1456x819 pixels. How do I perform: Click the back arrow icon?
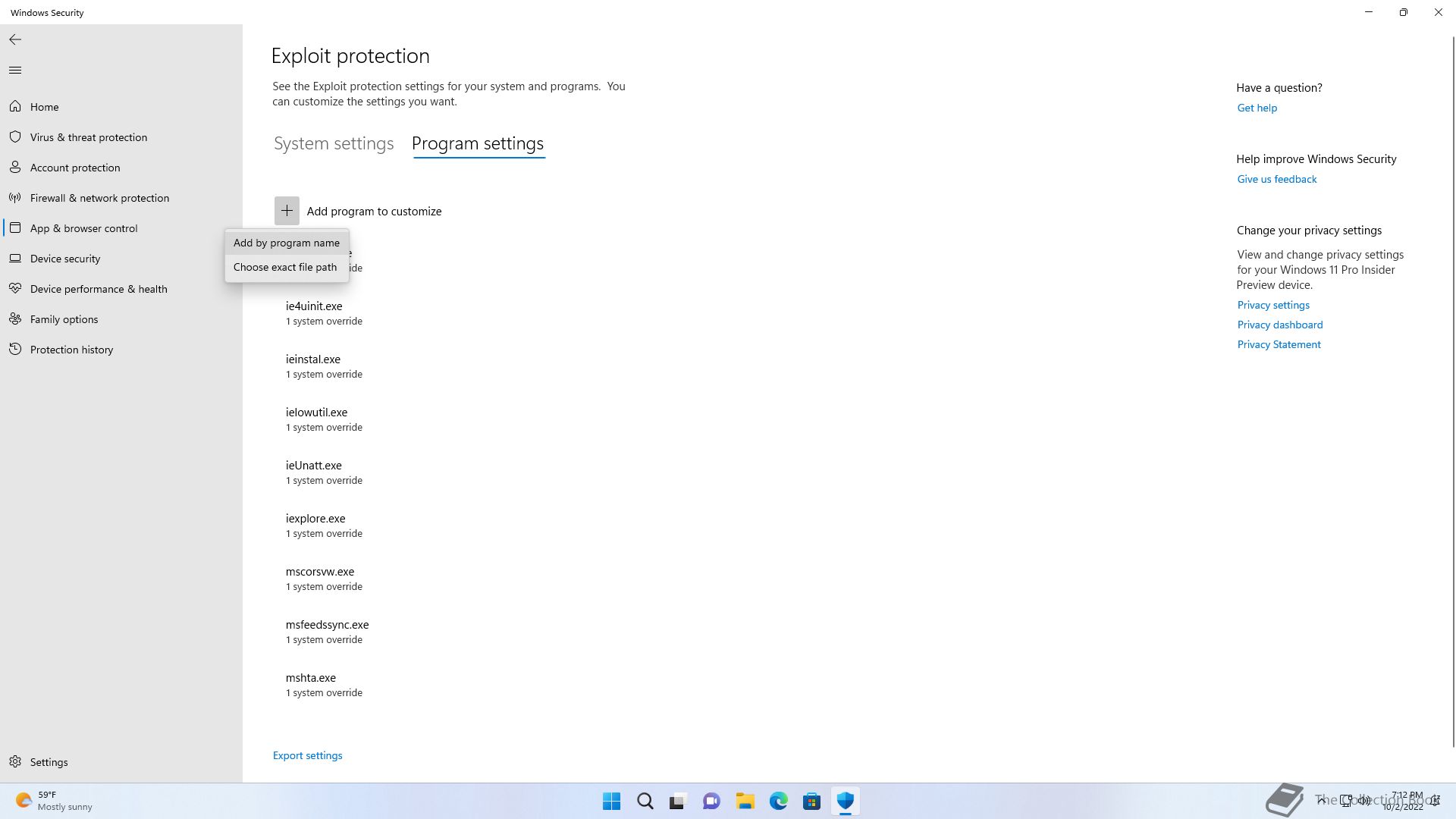[15, 39]
